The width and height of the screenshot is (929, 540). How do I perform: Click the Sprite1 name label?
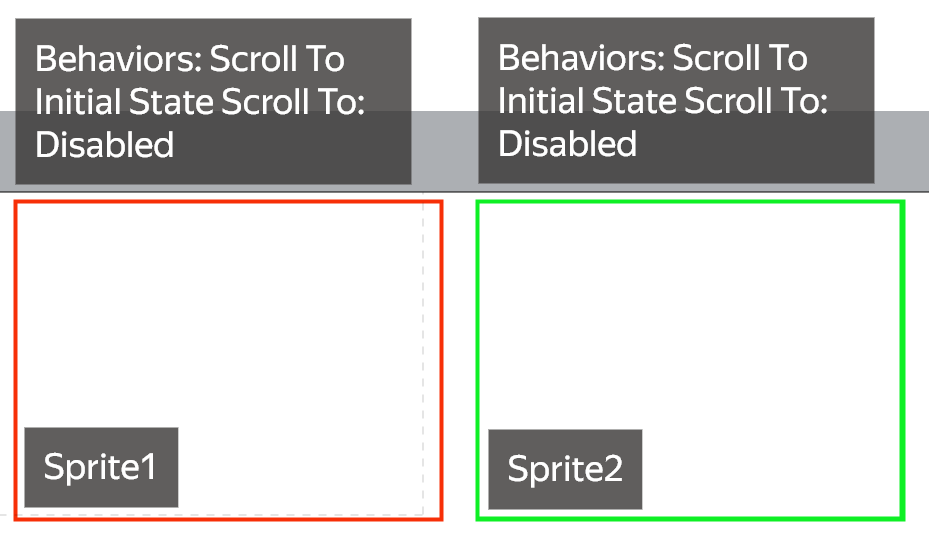[x=101, y=467]
